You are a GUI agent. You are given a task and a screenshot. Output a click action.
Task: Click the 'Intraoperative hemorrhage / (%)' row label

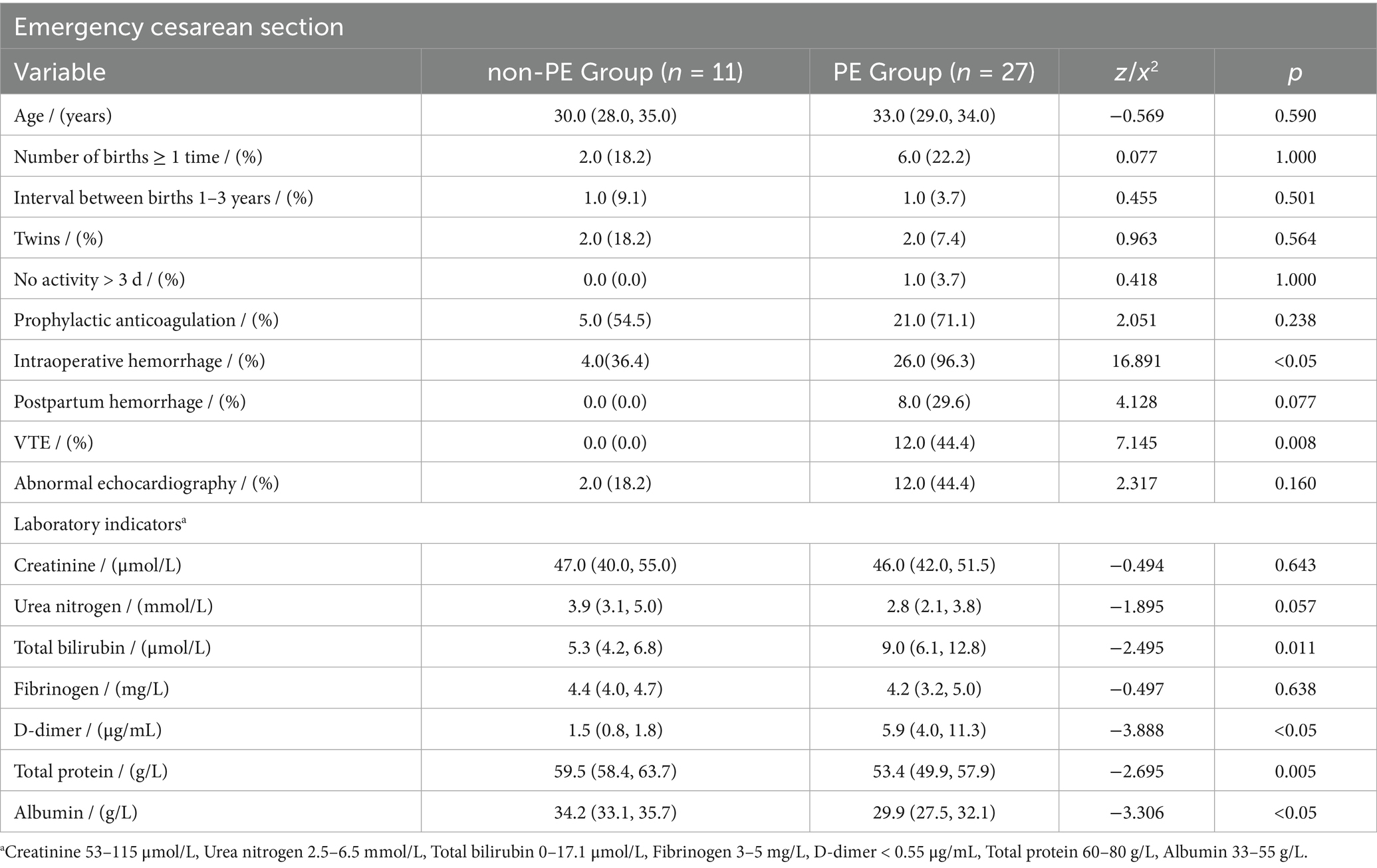click(140, 361)
